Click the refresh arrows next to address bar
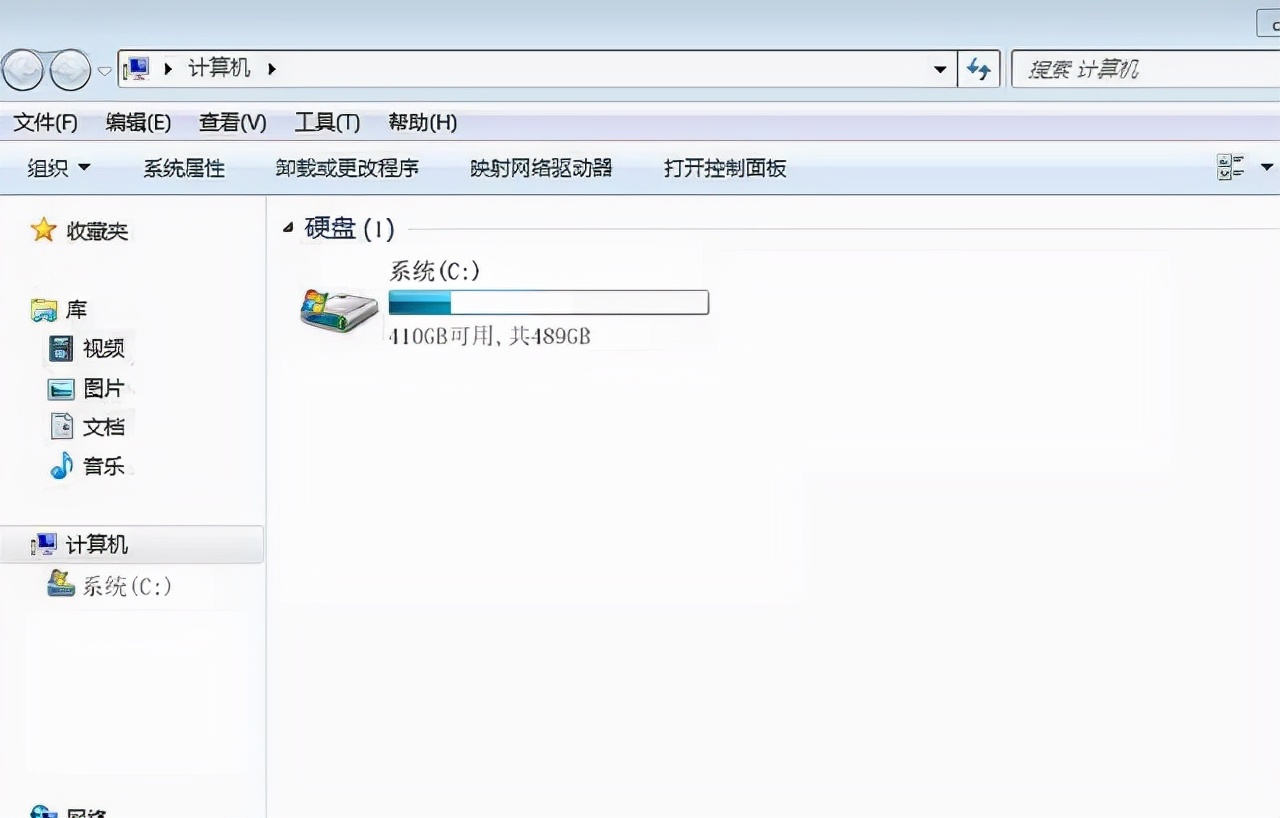The image size is (1280, 818). [x=979, y=68]
